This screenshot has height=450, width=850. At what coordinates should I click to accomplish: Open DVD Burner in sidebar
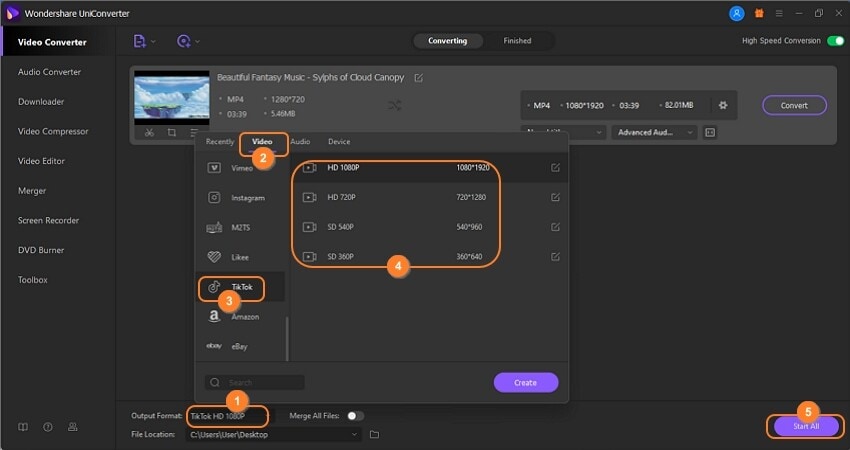coord(41,250)
